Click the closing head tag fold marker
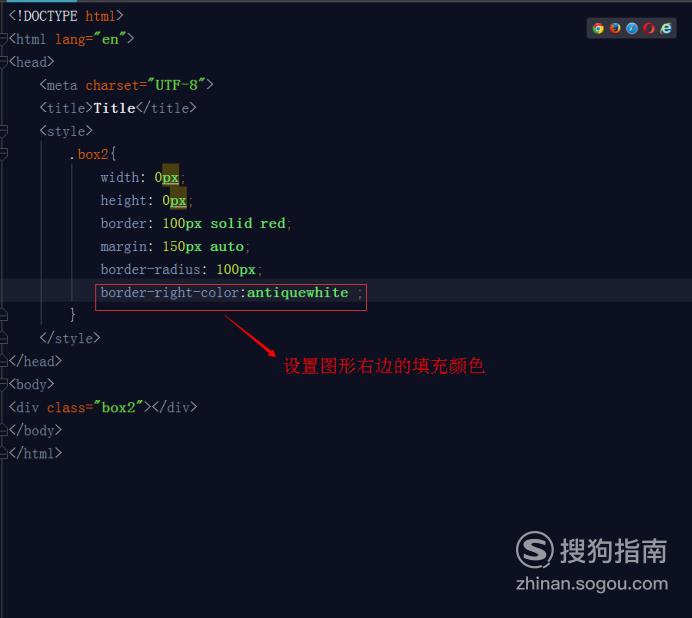The image size is (692, 618). [x=4, y=361]
